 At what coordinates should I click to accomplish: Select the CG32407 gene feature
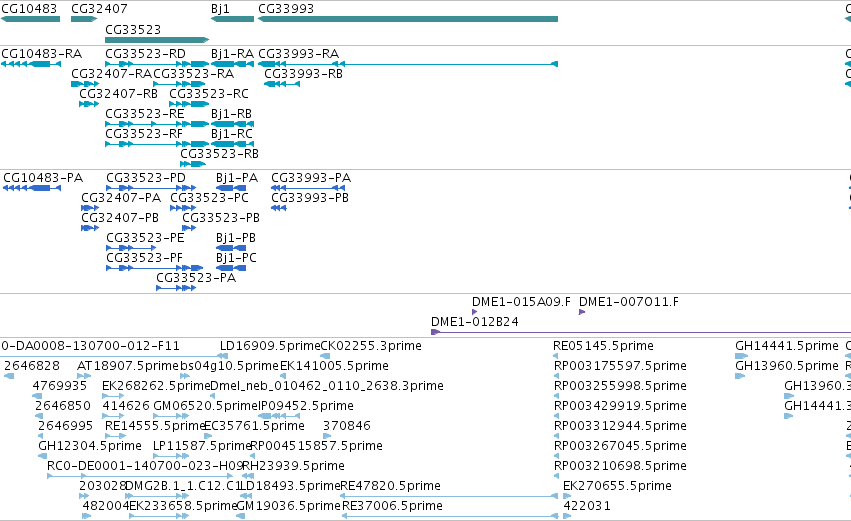pos(84,19)
